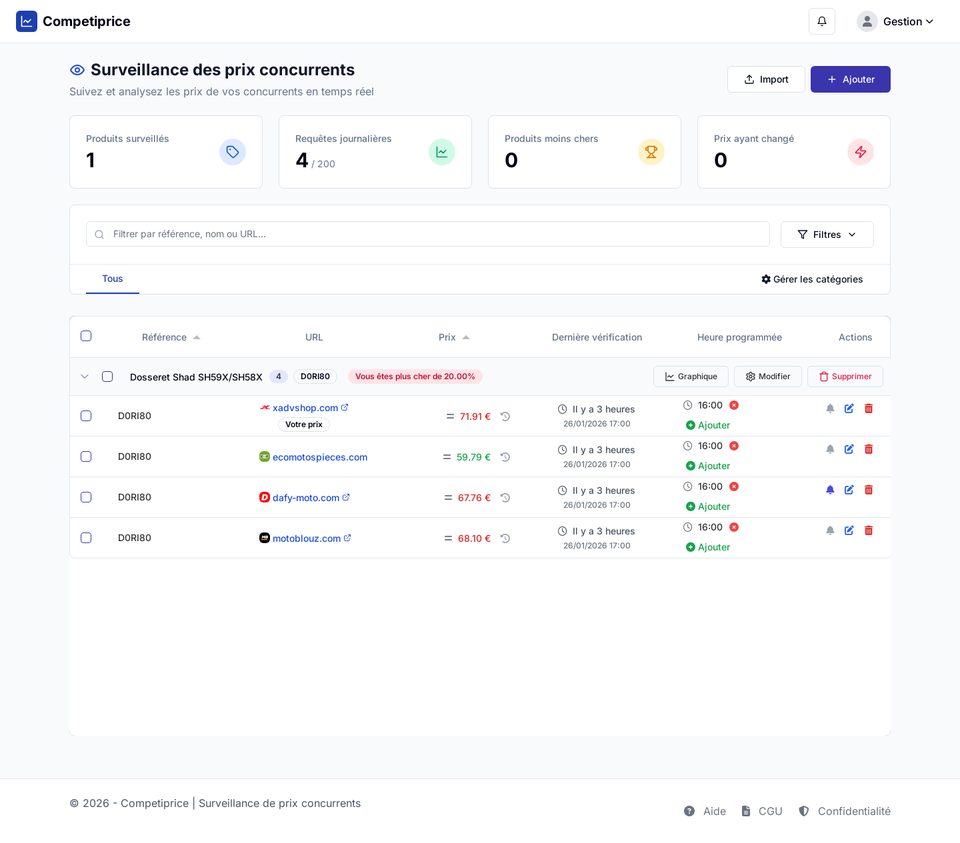Click the alert bell for dafy-moto.com row

pyautogui.click(x=830, y=490)
